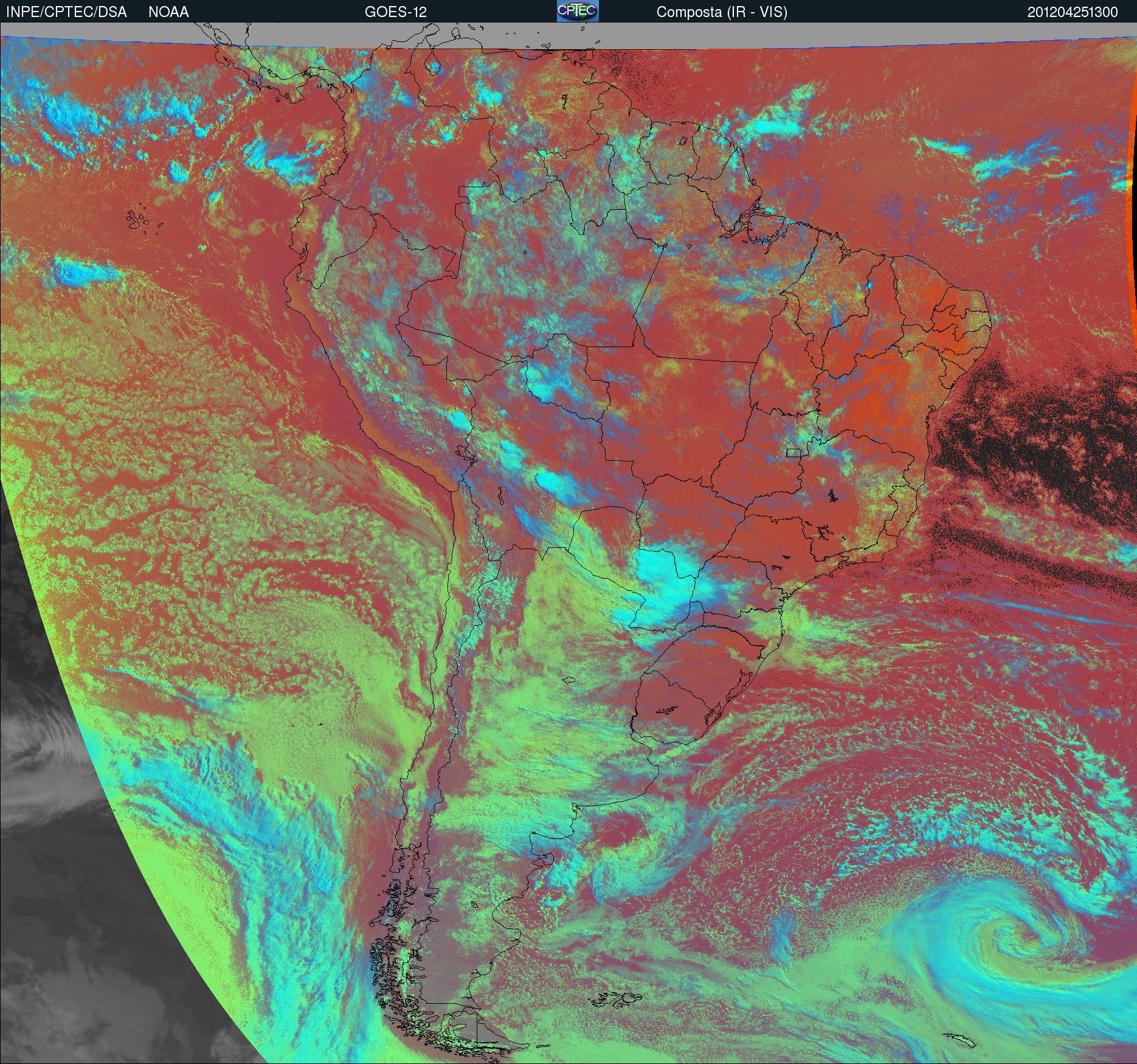Click the 'INPE/CPTEC/DSA' header text
1137x1064 pixels.
coord(66,12)
